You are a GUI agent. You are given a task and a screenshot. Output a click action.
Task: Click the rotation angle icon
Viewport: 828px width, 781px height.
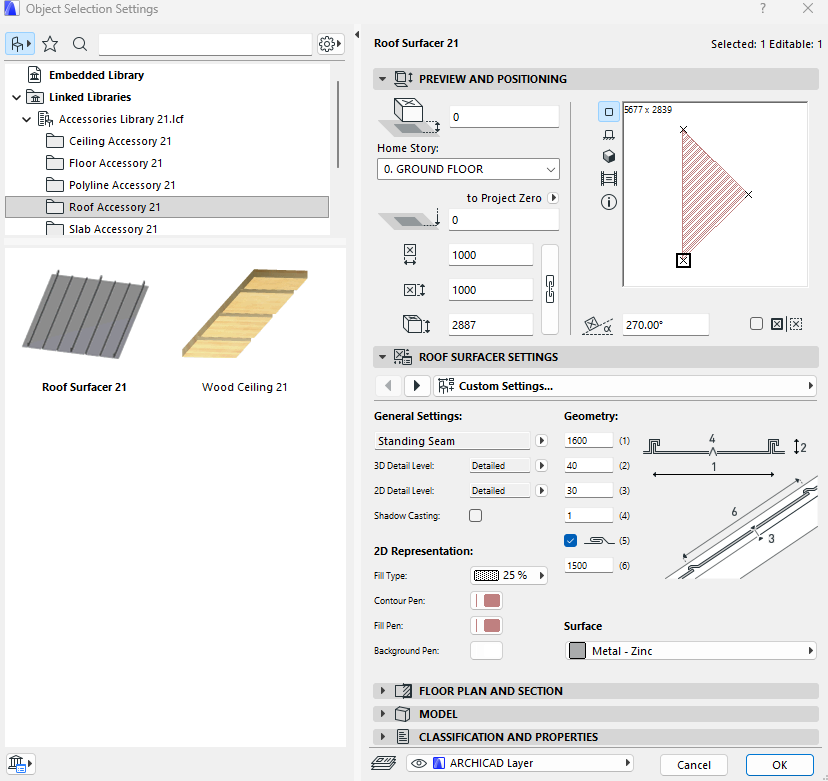coord(597,325)
